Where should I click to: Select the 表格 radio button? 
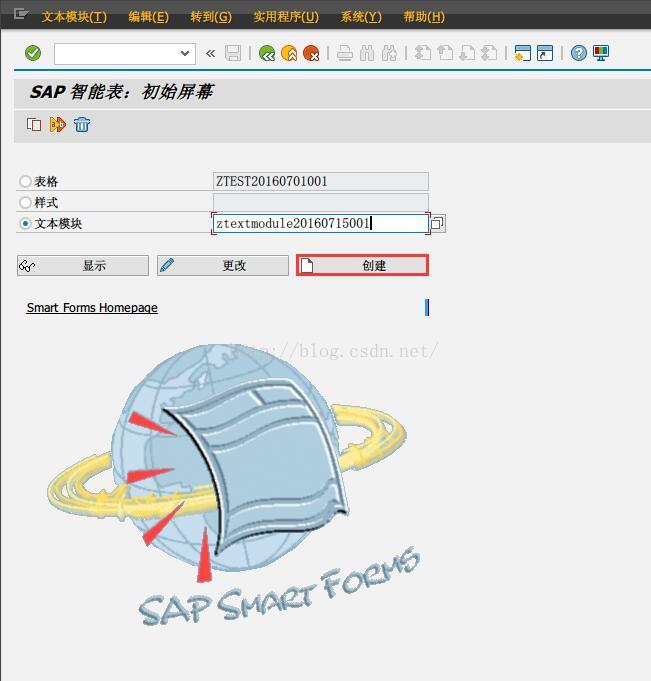click(25, 181)
